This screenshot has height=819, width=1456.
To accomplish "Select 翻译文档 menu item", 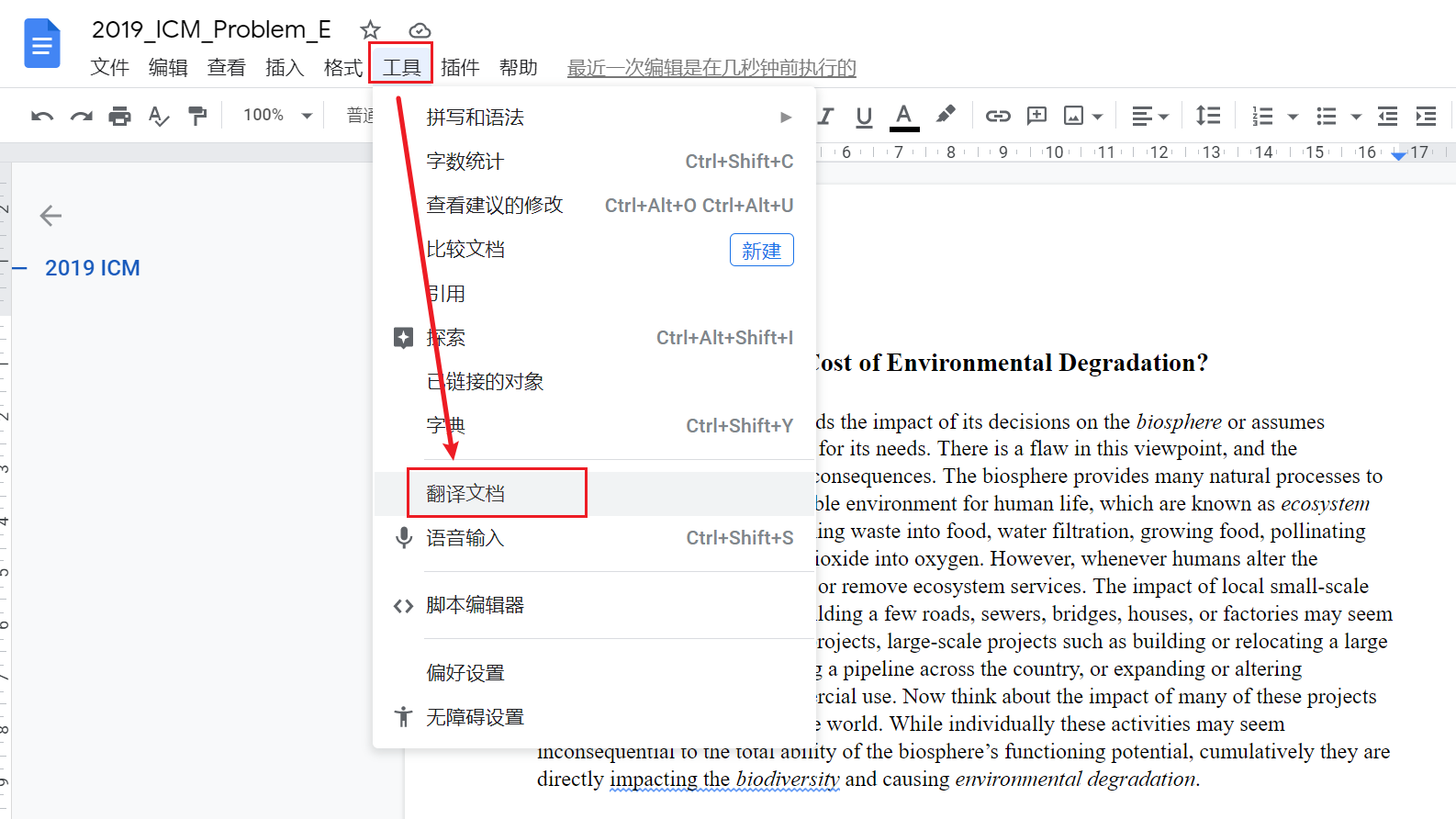I will [595, 494].
